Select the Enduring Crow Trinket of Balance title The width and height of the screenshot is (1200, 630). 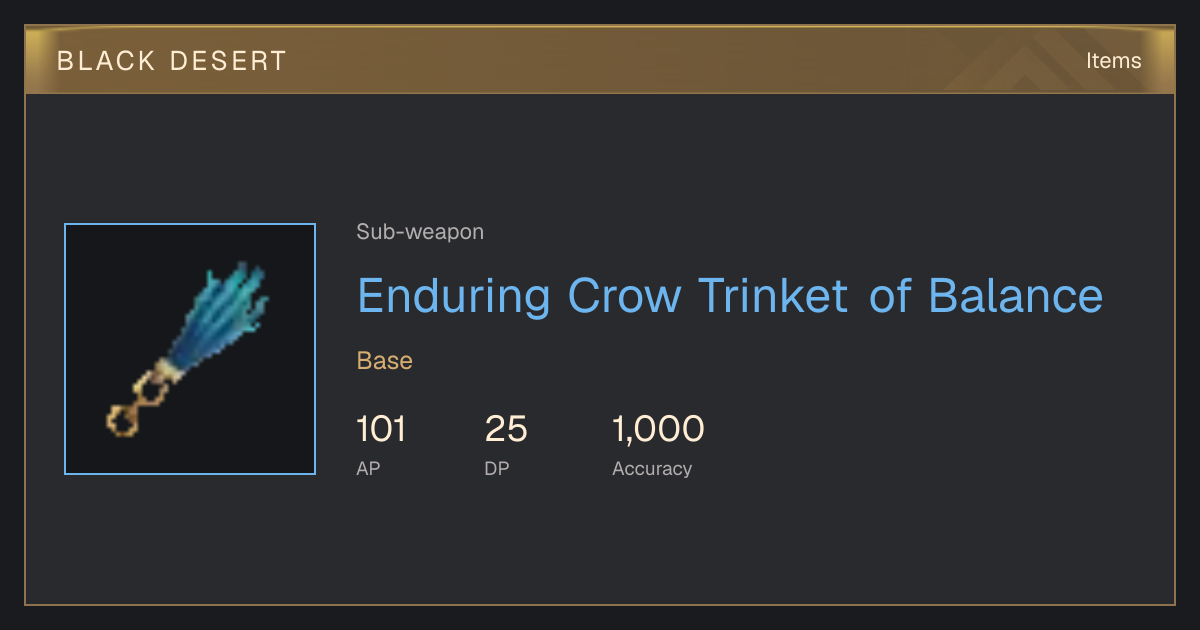pyautogui.click(x=730, y=296)
